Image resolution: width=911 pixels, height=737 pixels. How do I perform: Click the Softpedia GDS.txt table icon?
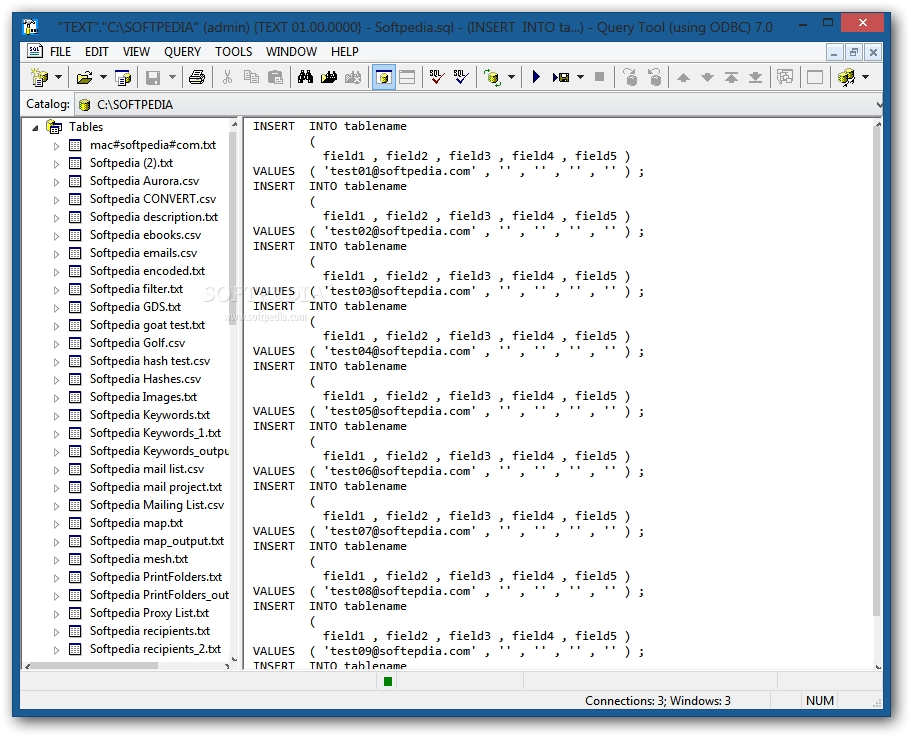pyautogui.click(x=75, y=307)
